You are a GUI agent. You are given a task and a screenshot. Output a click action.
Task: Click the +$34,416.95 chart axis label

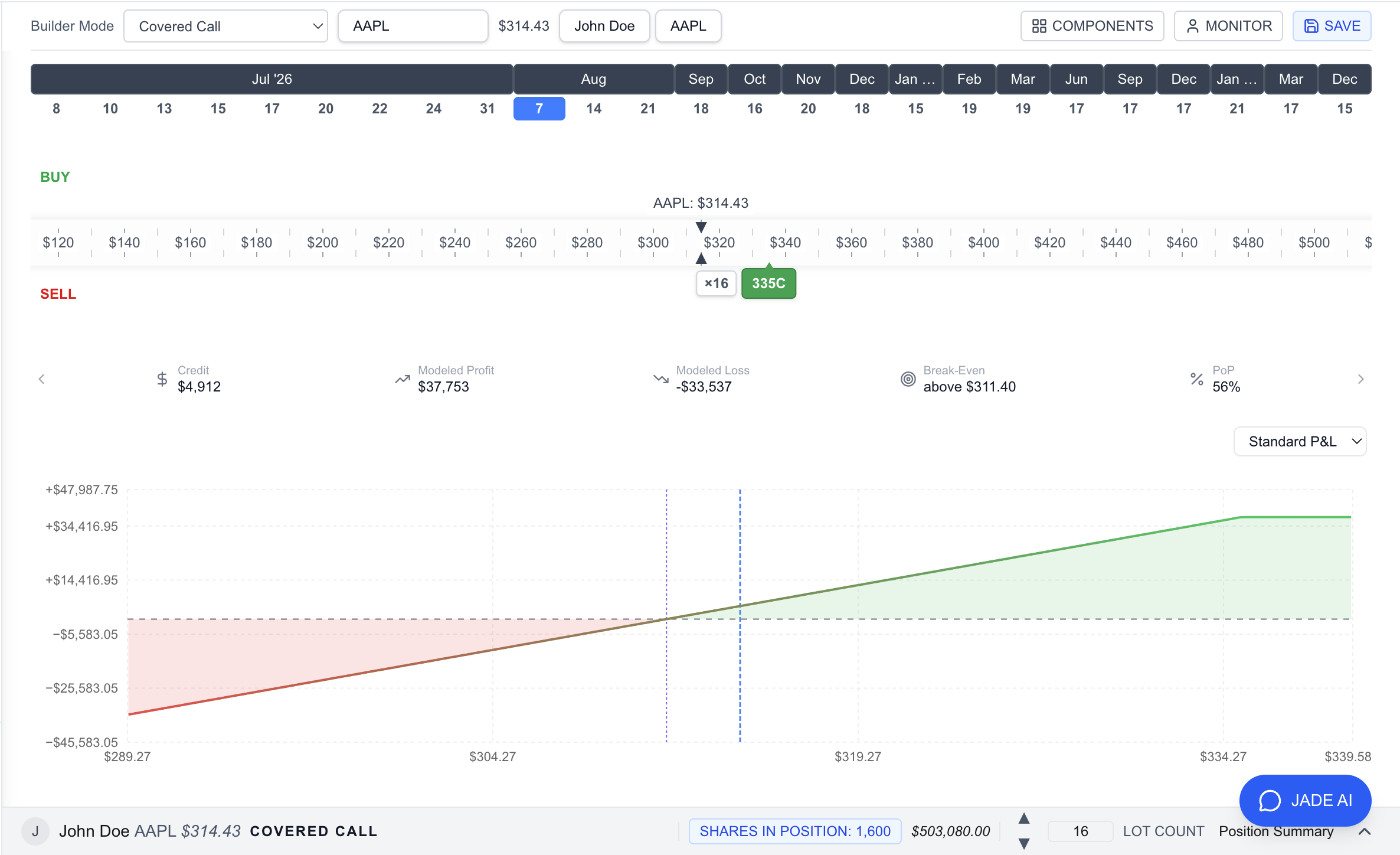click(81, 526)
